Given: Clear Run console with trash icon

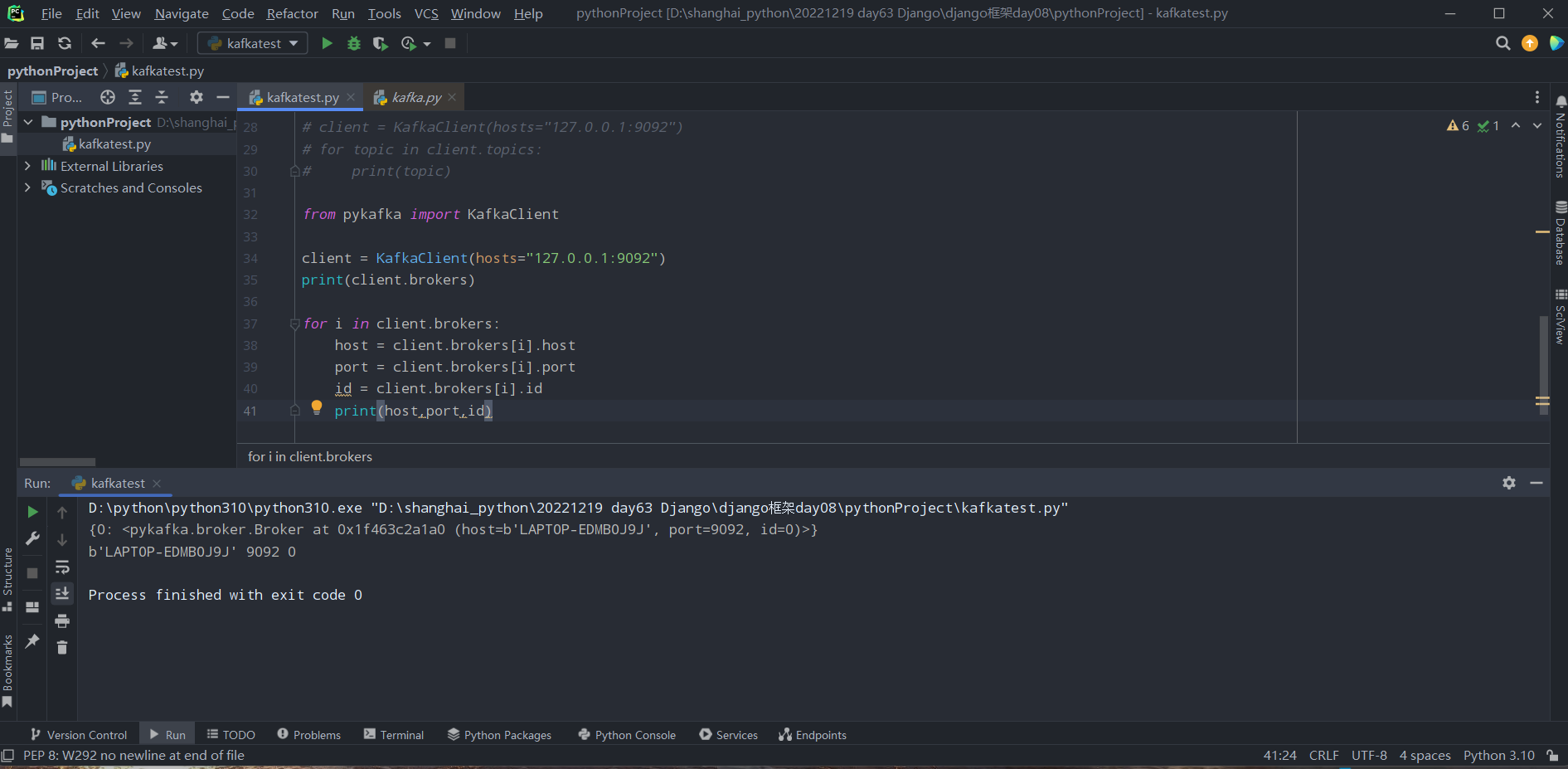Looking at the screenshot, I should (62, 647).
